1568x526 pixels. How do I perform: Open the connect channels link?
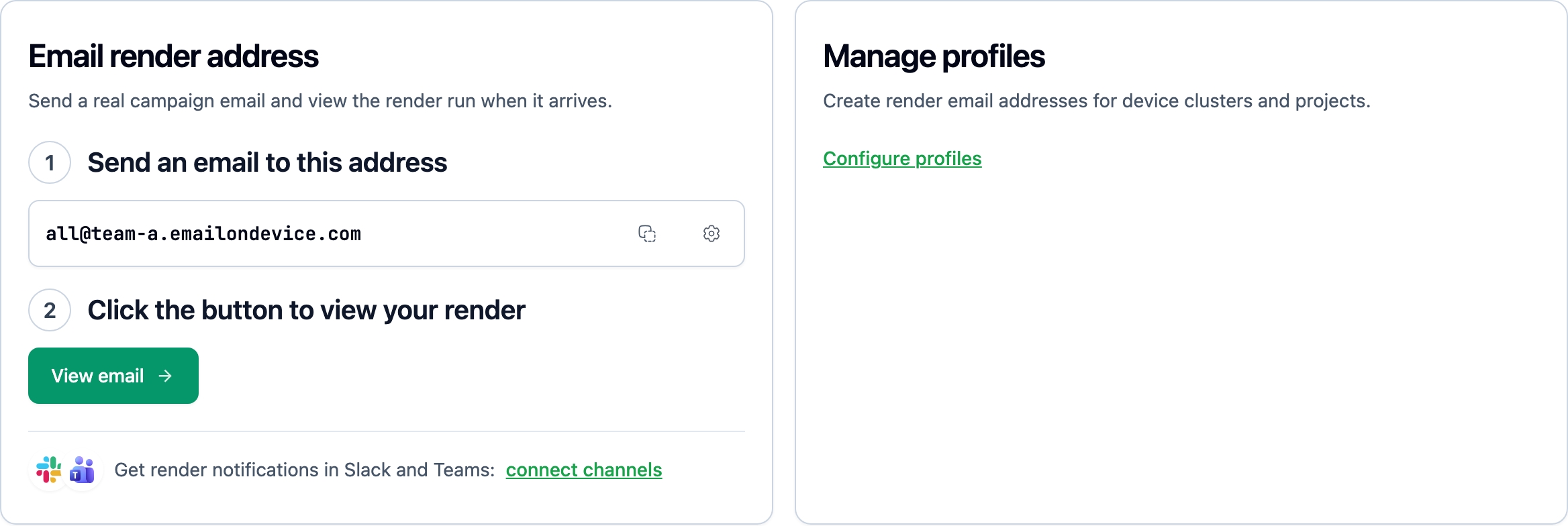584,470
